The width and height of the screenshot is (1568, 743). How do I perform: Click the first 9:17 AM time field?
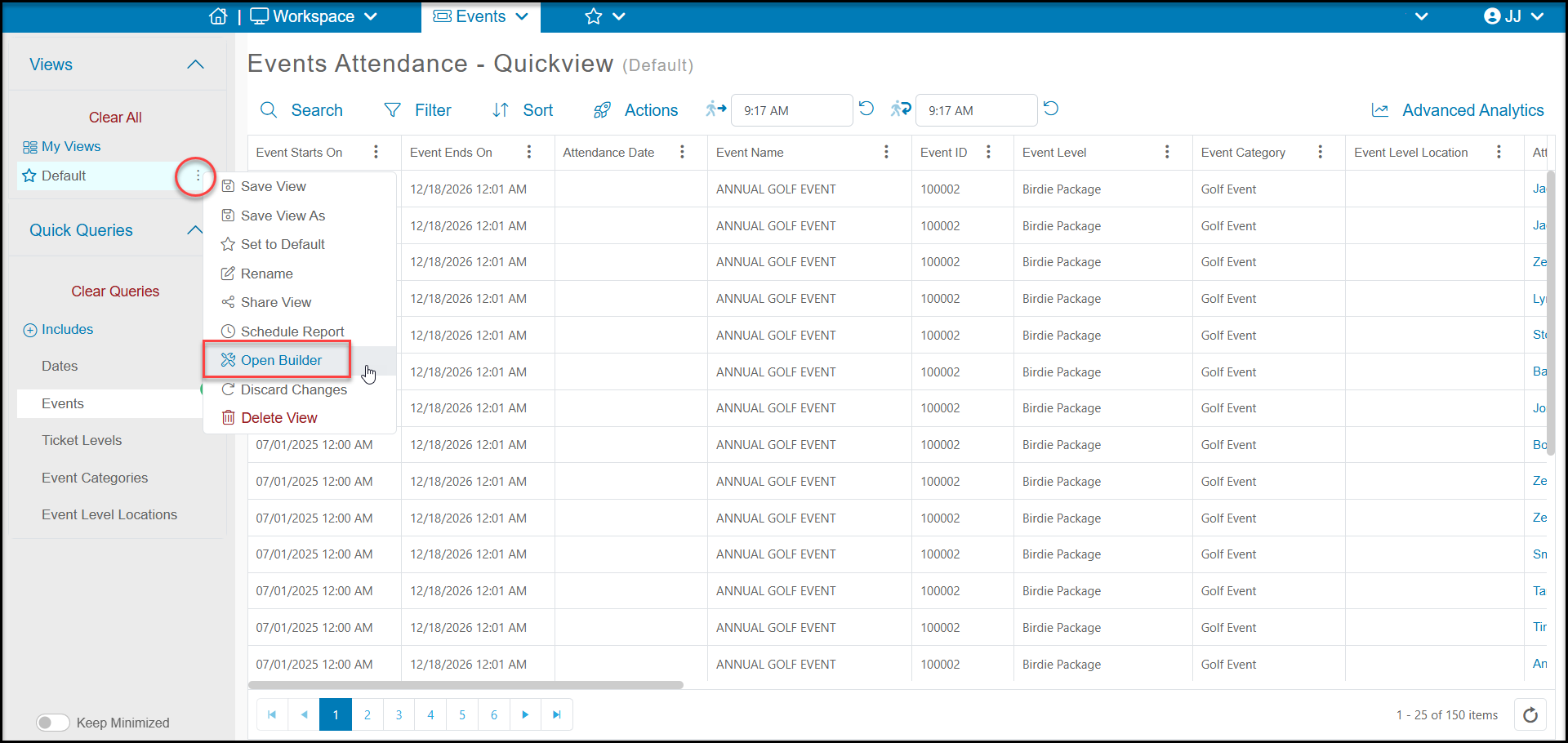point(792,110)
